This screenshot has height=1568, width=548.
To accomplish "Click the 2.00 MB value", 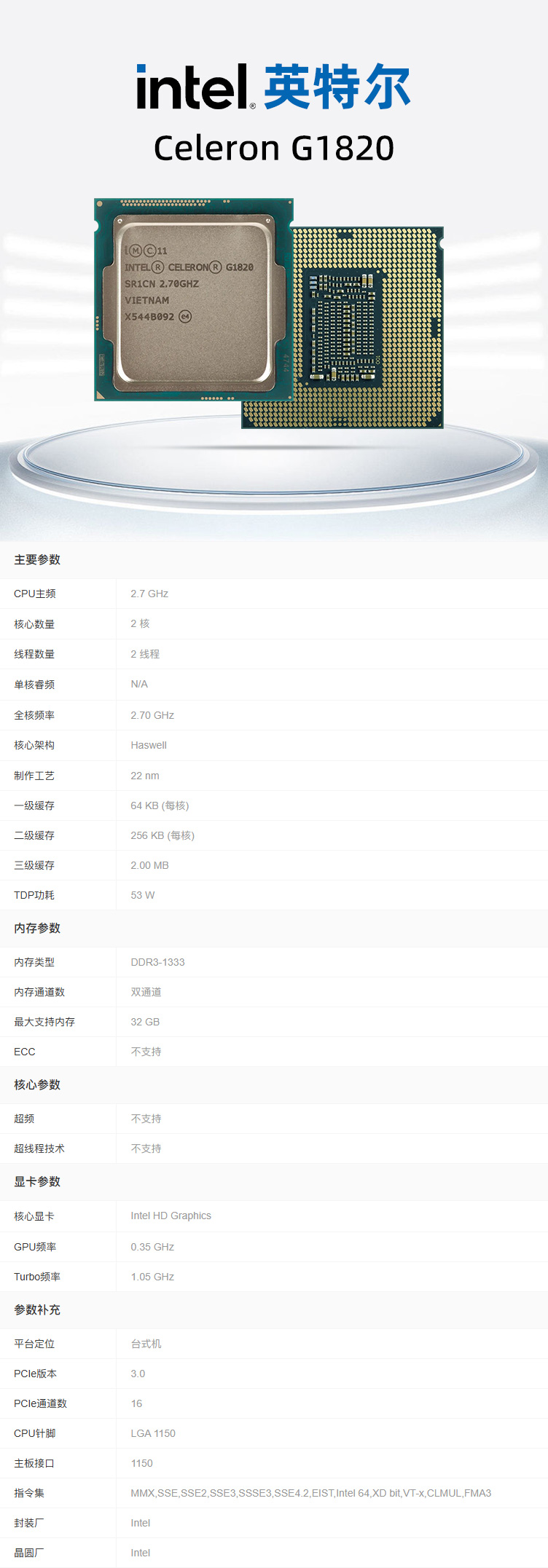I will pos(149,865).
